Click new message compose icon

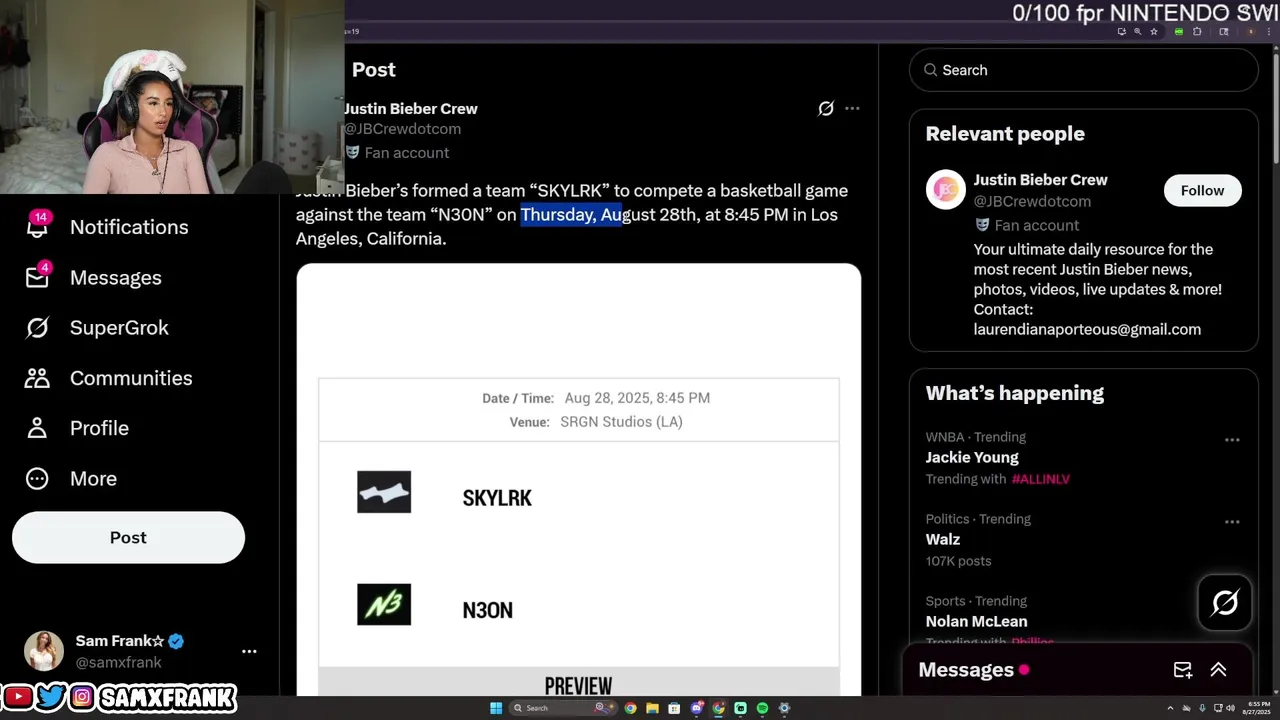(1182, 670)
